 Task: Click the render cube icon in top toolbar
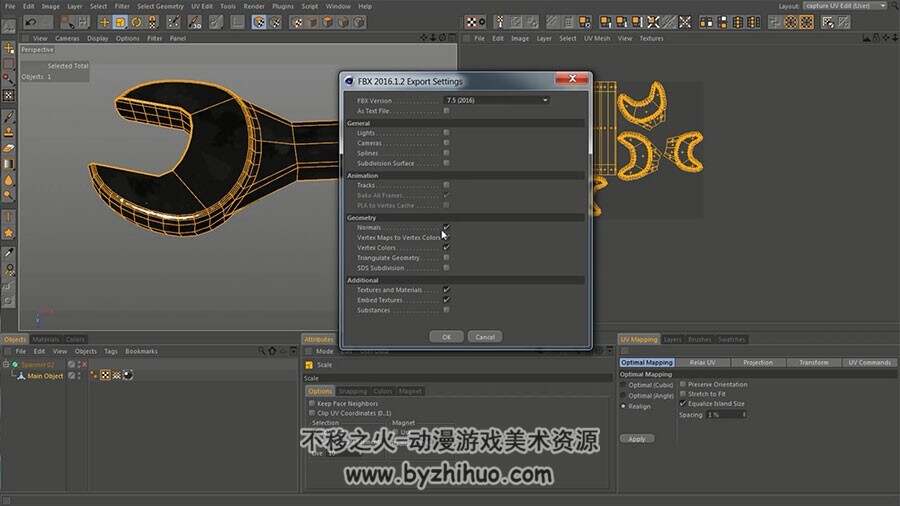[x=327, y=22]
